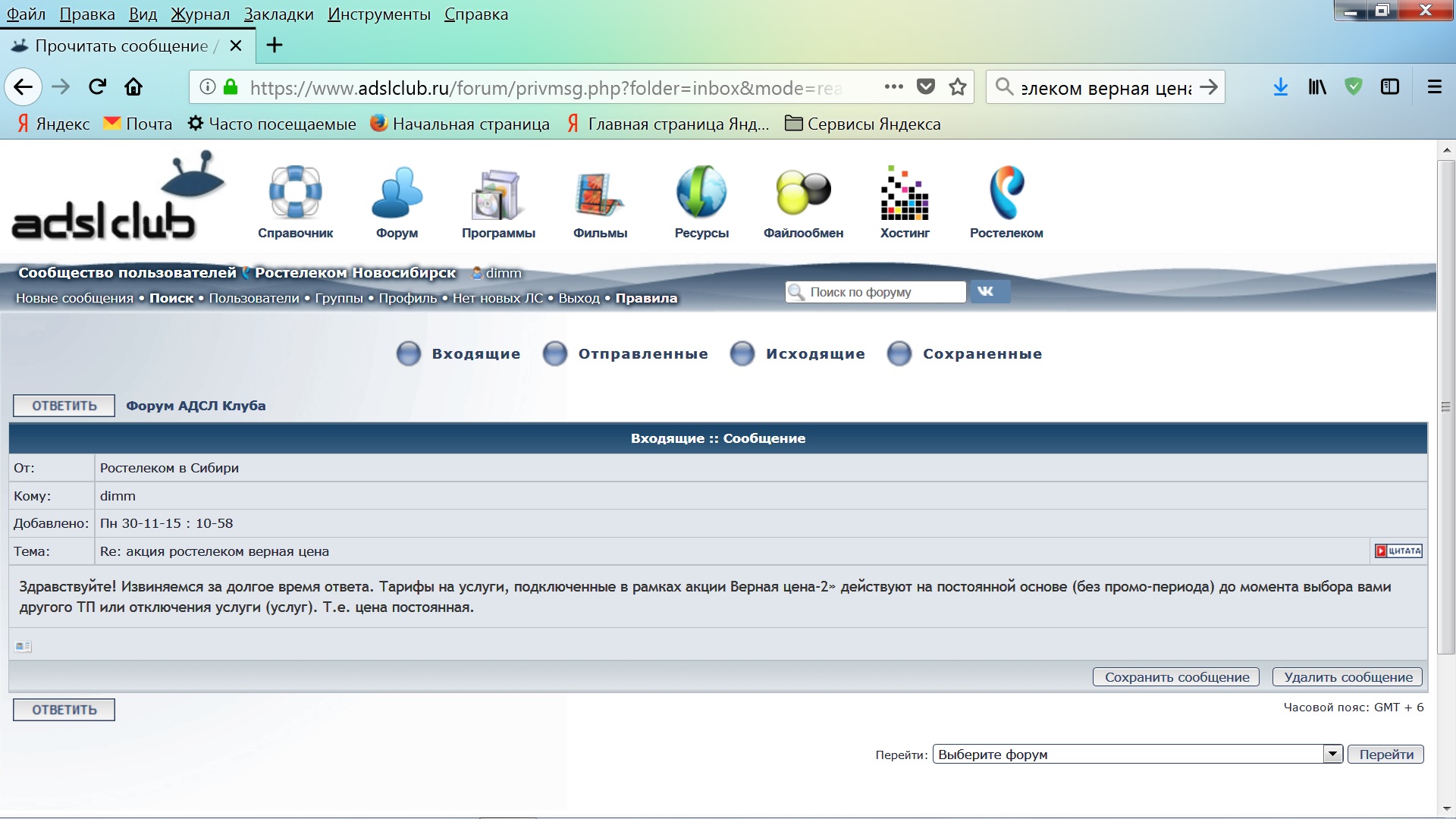The image size is (1456, 819).
Task: Reload the page
Action: pyautogui.click(x=97, y=87)
